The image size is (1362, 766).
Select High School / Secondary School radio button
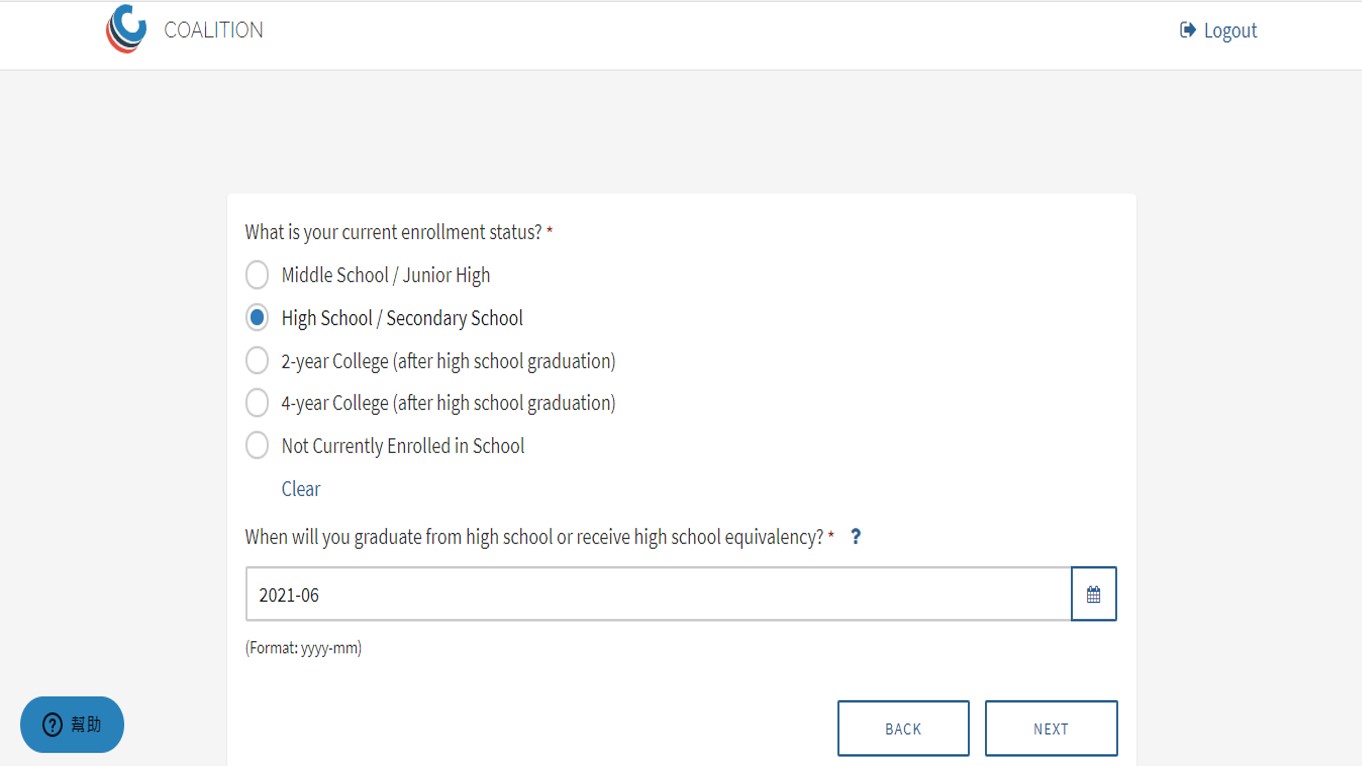[x=257, y=318]
